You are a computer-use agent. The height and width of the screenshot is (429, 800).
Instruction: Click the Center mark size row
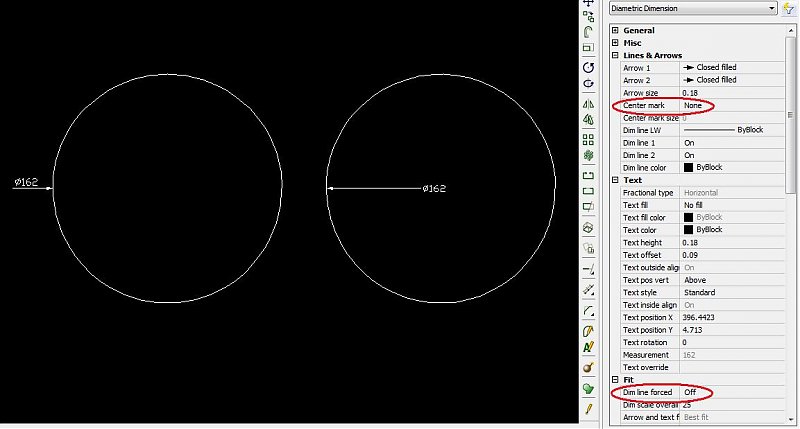coord(703,118)
